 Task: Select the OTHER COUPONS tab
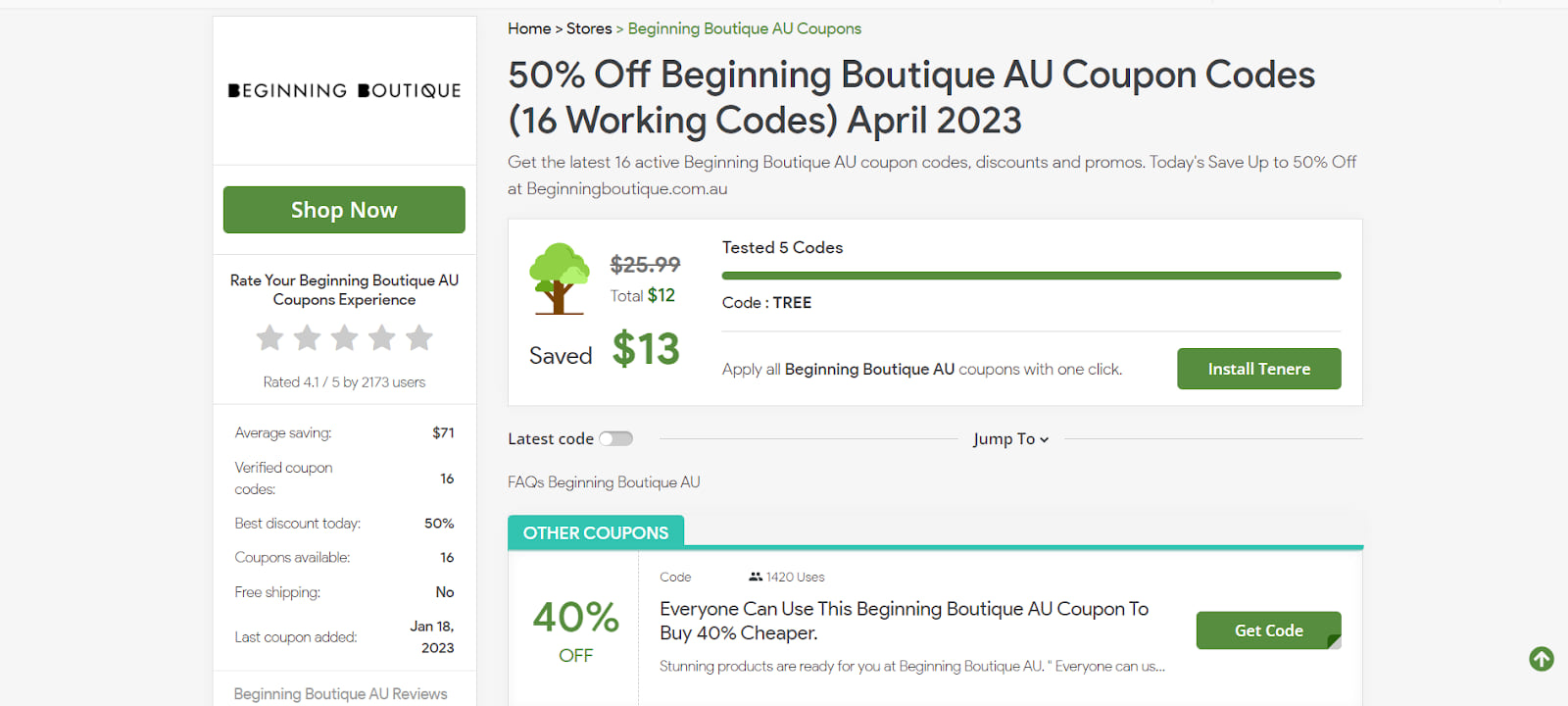[596, 532]
